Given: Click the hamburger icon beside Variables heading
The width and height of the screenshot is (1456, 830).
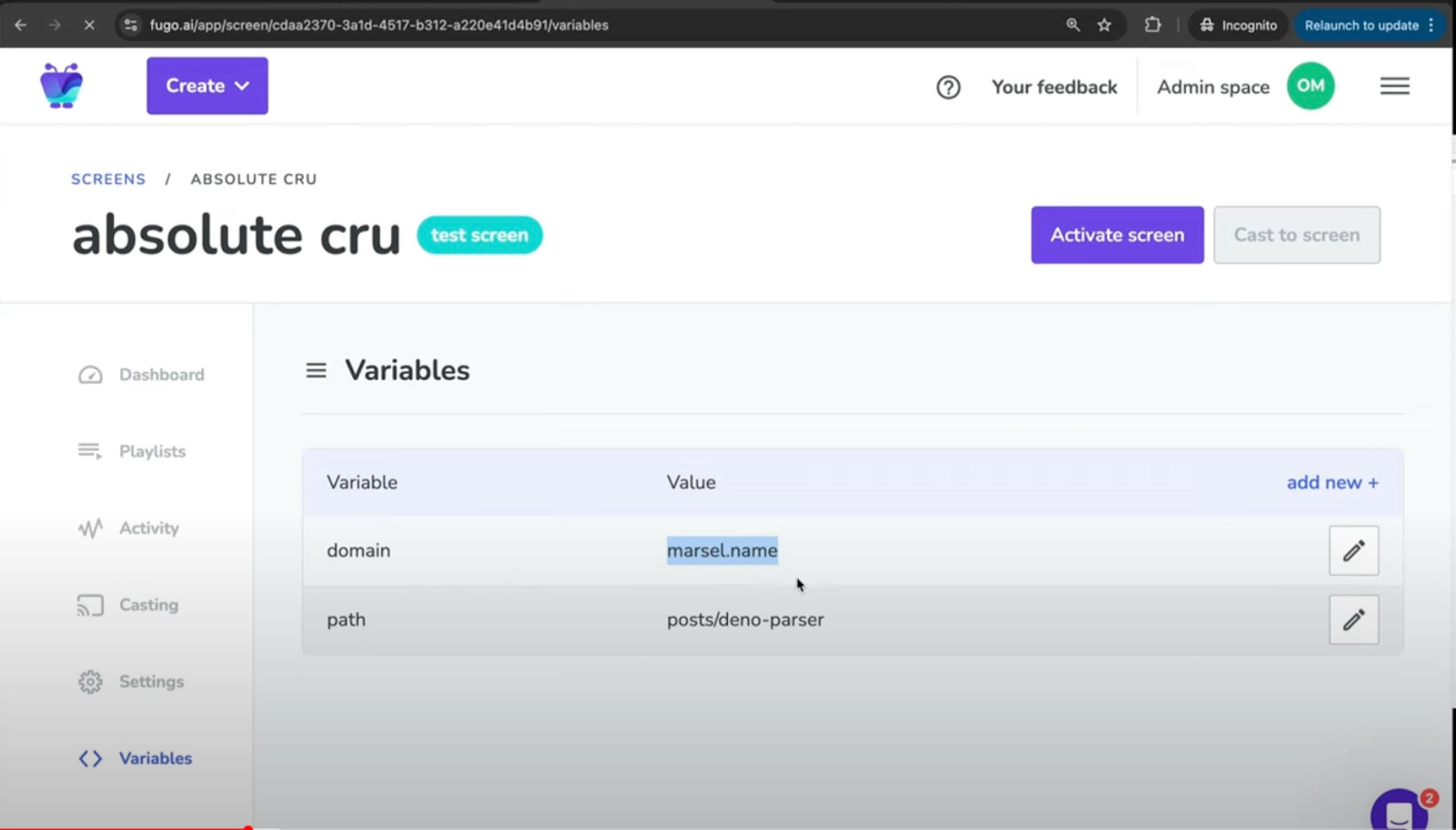Looking at the screenshot, I should [316, 370].
